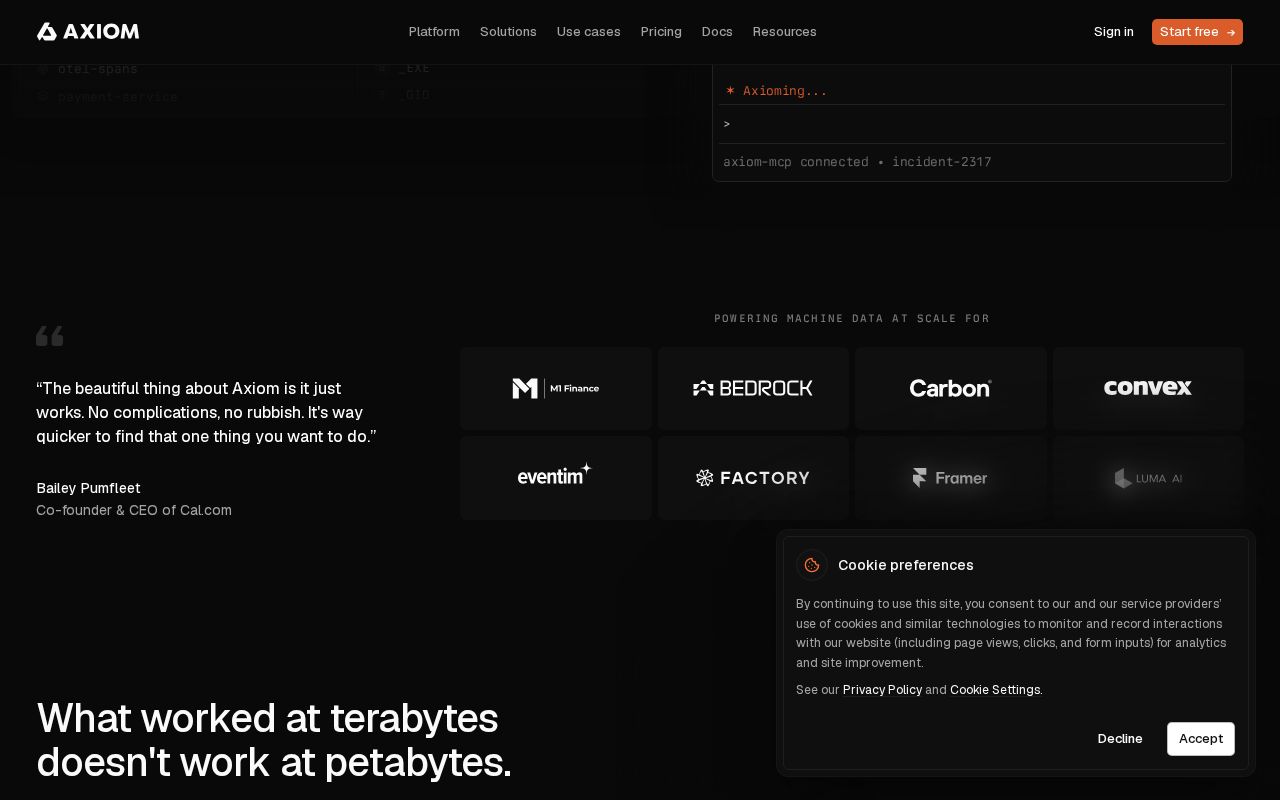This screenshot has width=1280, height=800.
Task: Click the Start free button
Action: coord(1197,32)
